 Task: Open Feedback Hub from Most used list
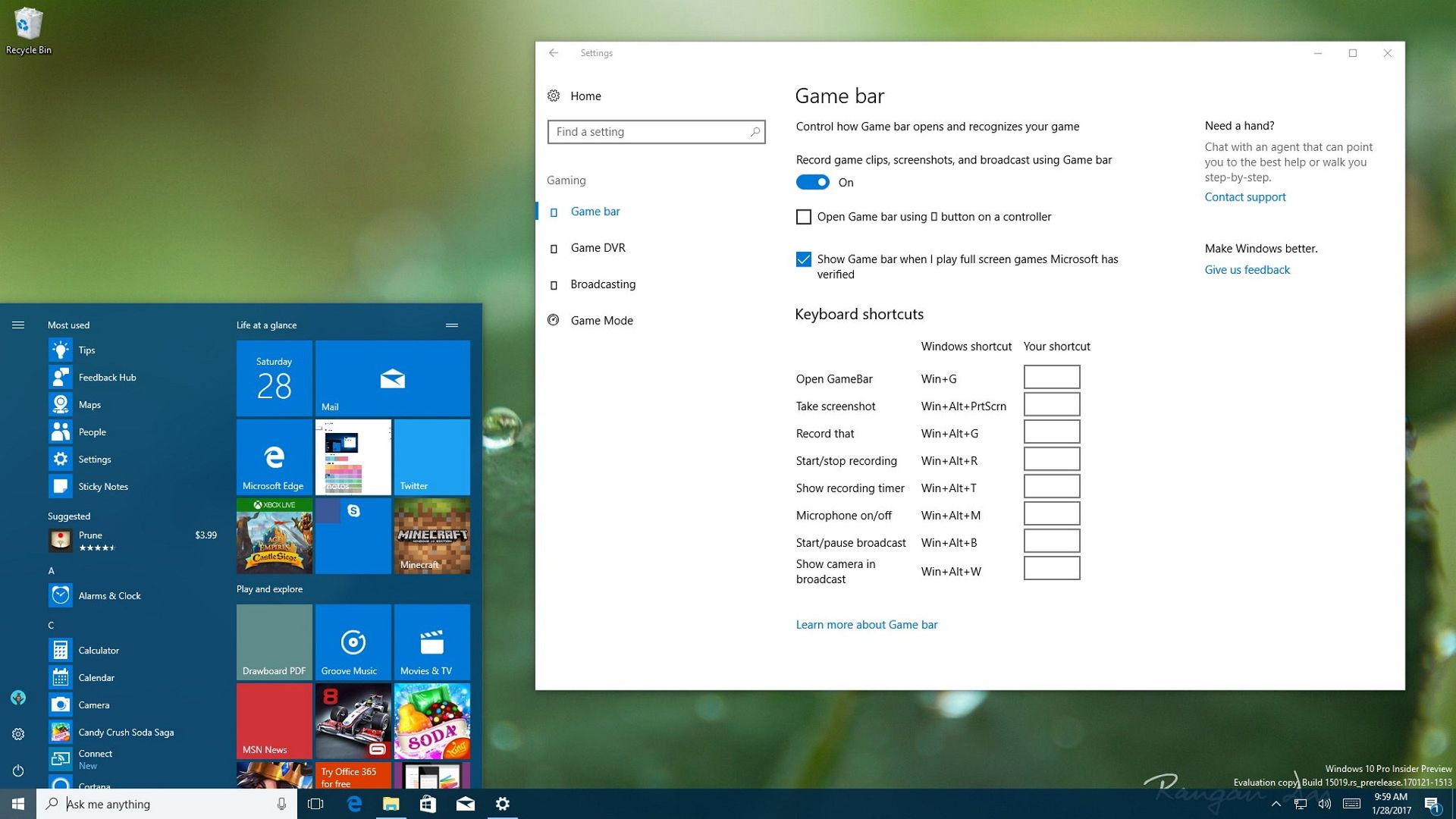click(x=107, y=377)
